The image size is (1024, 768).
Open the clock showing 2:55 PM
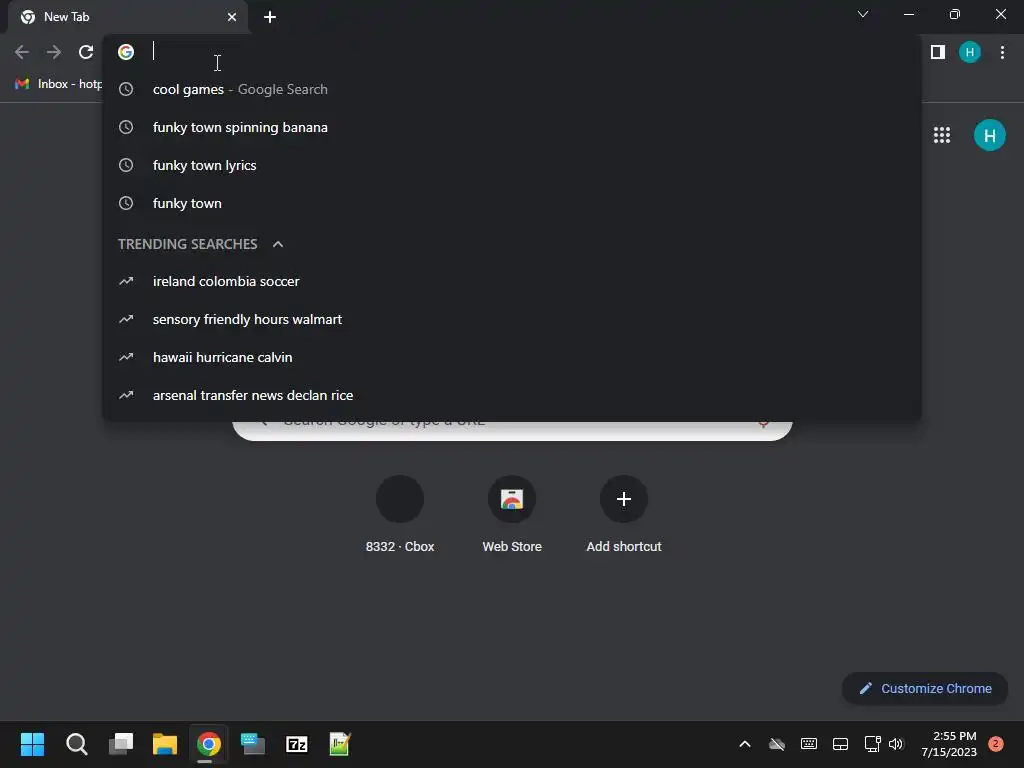pos(949,744)
